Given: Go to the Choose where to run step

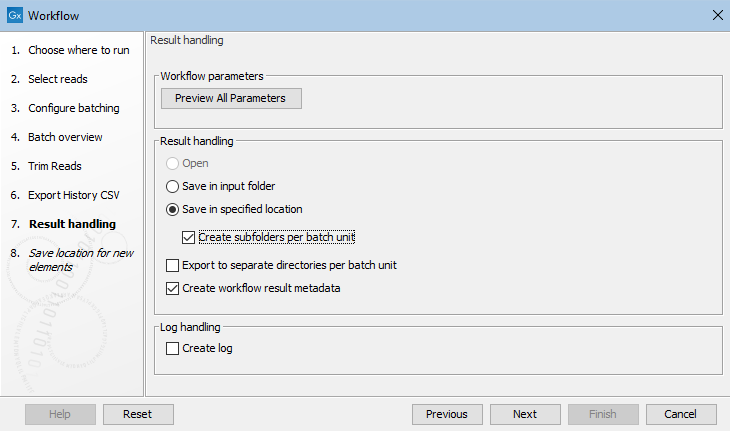Looking at the screenshot, I should click(78, 50).
